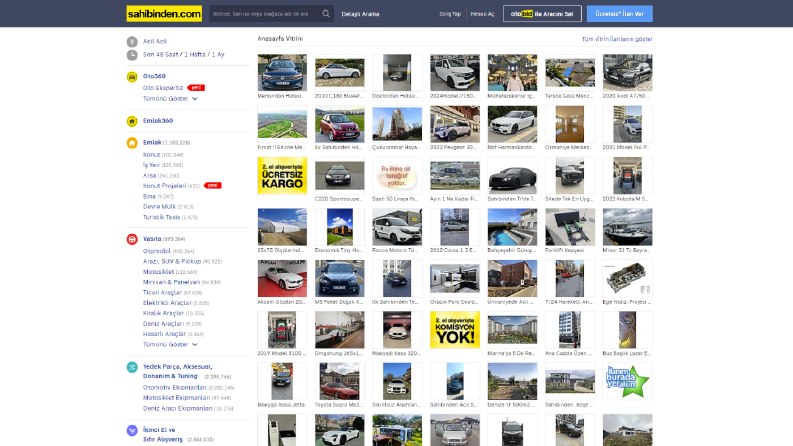
Task: Expand Tümünü Göster under Vasıta
Action: point(170,344)
